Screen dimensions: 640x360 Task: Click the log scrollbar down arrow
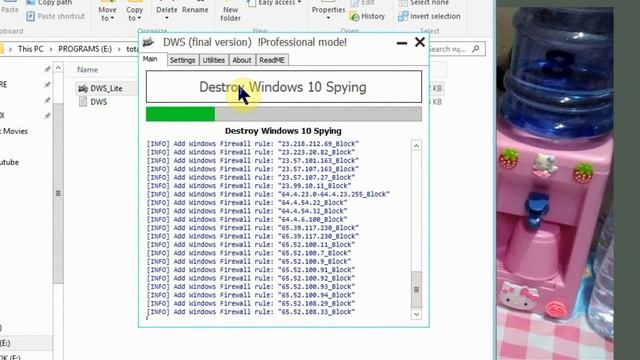pyautogui.click(x=416, y=314)
